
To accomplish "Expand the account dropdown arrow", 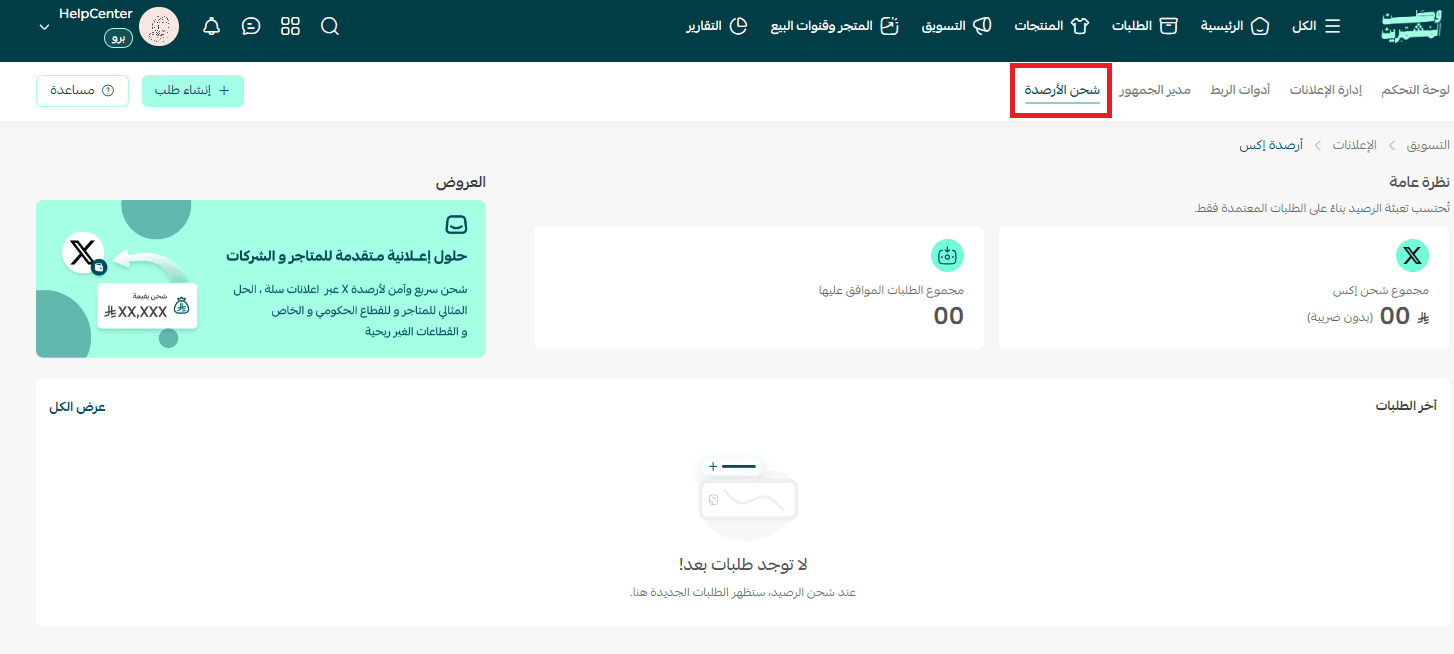I will (x=44, y=27).
